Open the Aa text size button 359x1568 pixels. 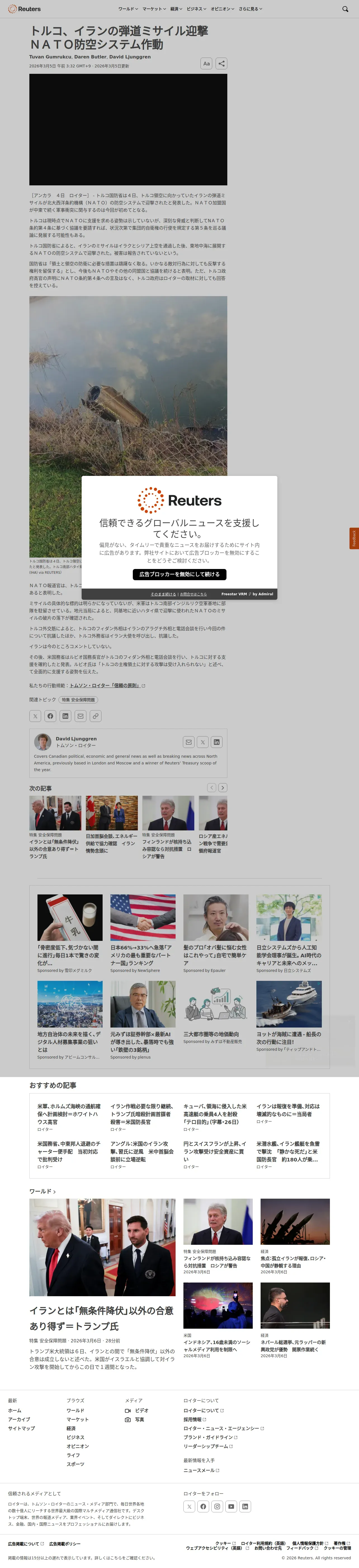[206, 63]
